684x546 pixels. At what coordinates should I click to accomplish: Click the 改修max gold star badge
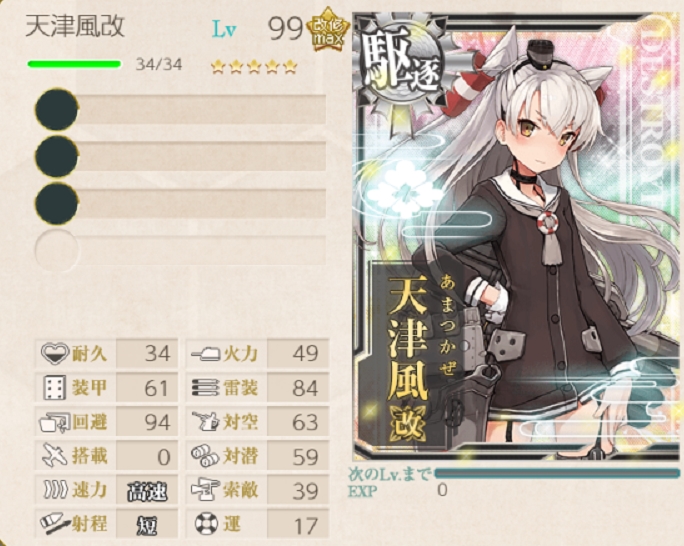[x=329, y=29]
